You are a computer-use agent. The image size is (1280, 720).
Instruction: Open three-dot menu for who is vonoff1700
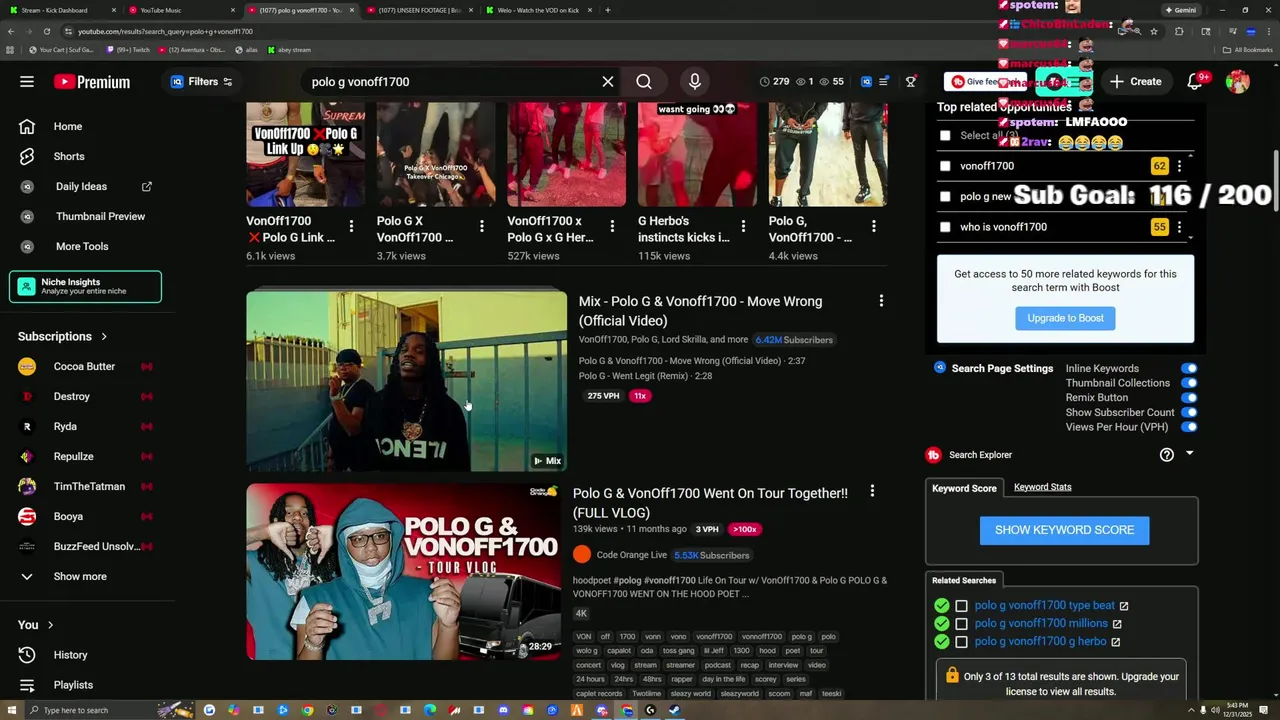click(1179, 227)
